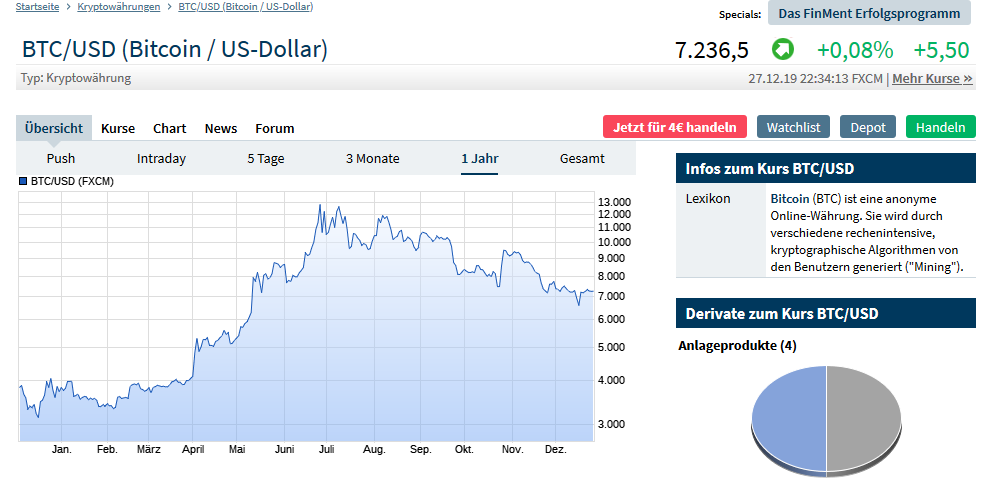Select the News tab
This screenshot has width=985, height=488.
tap(221, 128)
